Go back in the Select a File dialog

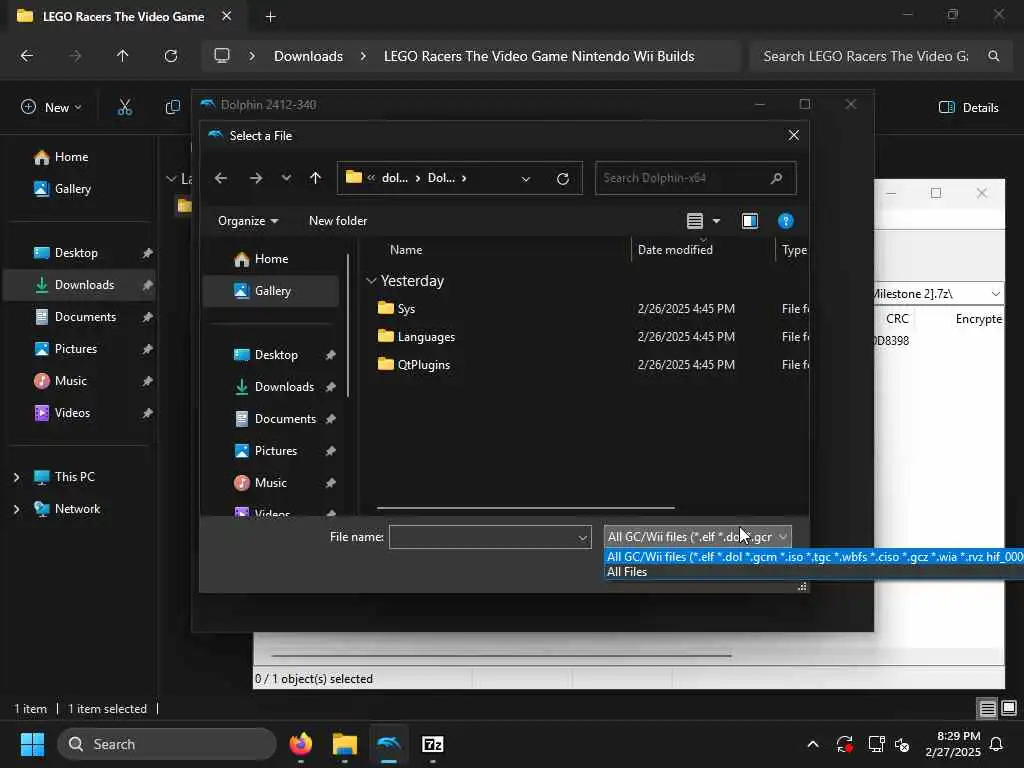tap(221, 178)
